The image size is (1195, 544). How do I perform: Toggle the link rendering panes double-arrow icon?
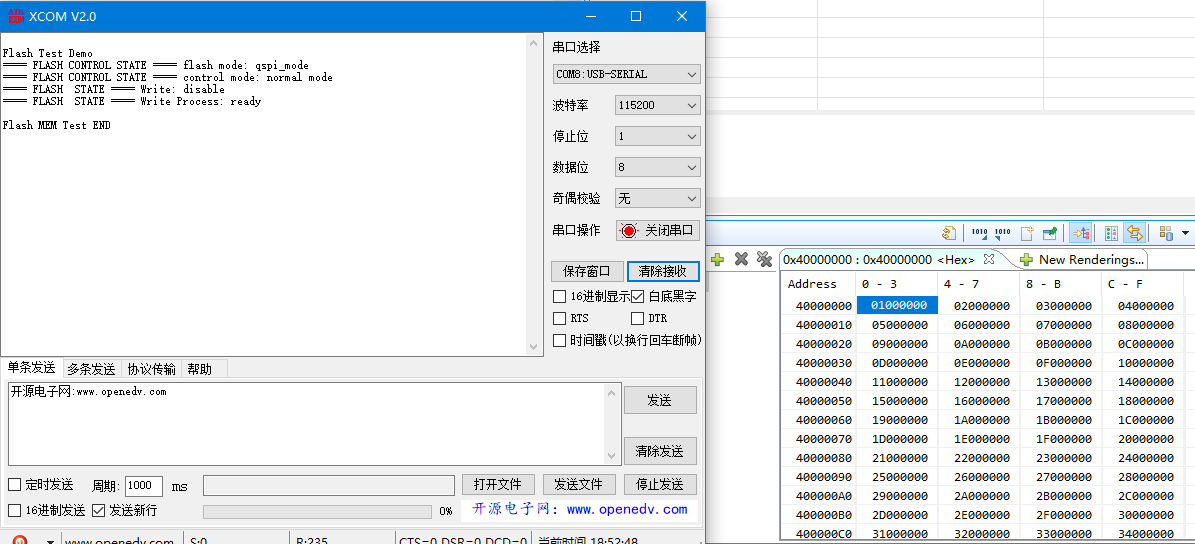coord(1136,233)
